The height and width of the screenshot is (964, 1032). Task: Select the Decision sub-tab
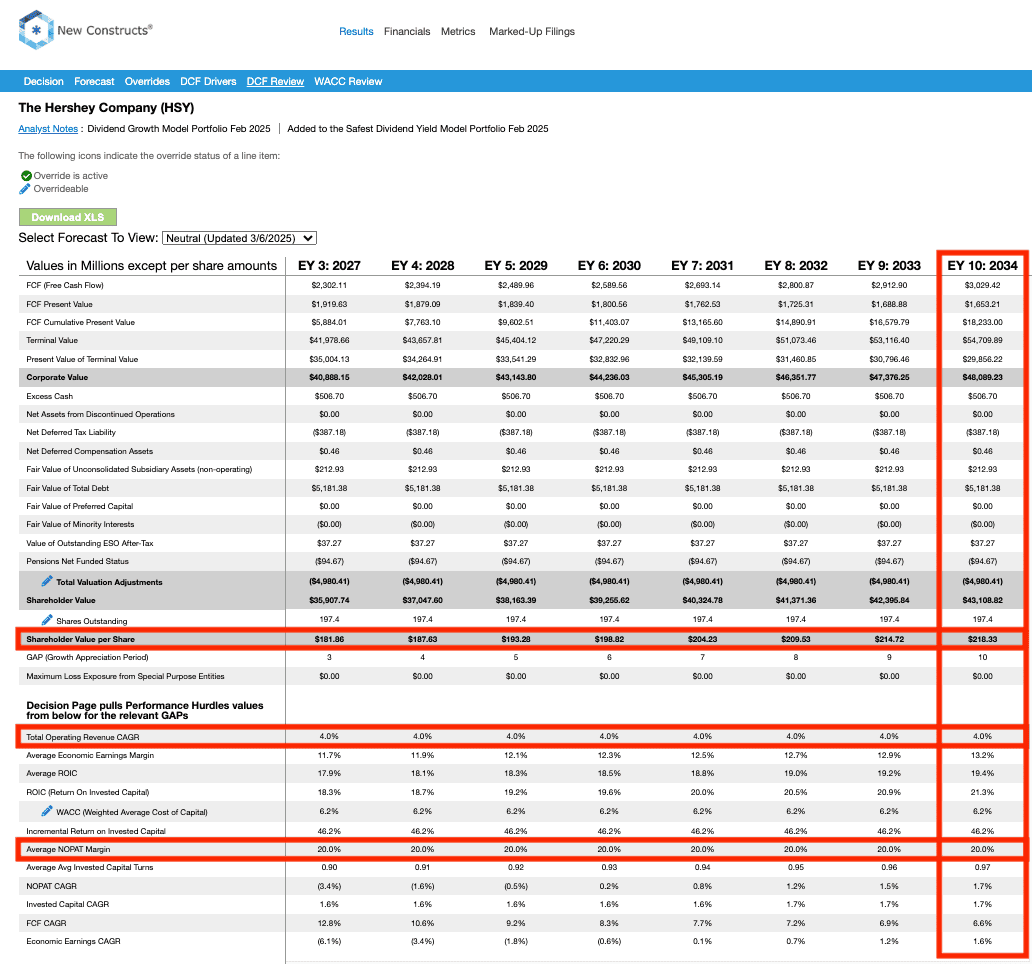43,82
